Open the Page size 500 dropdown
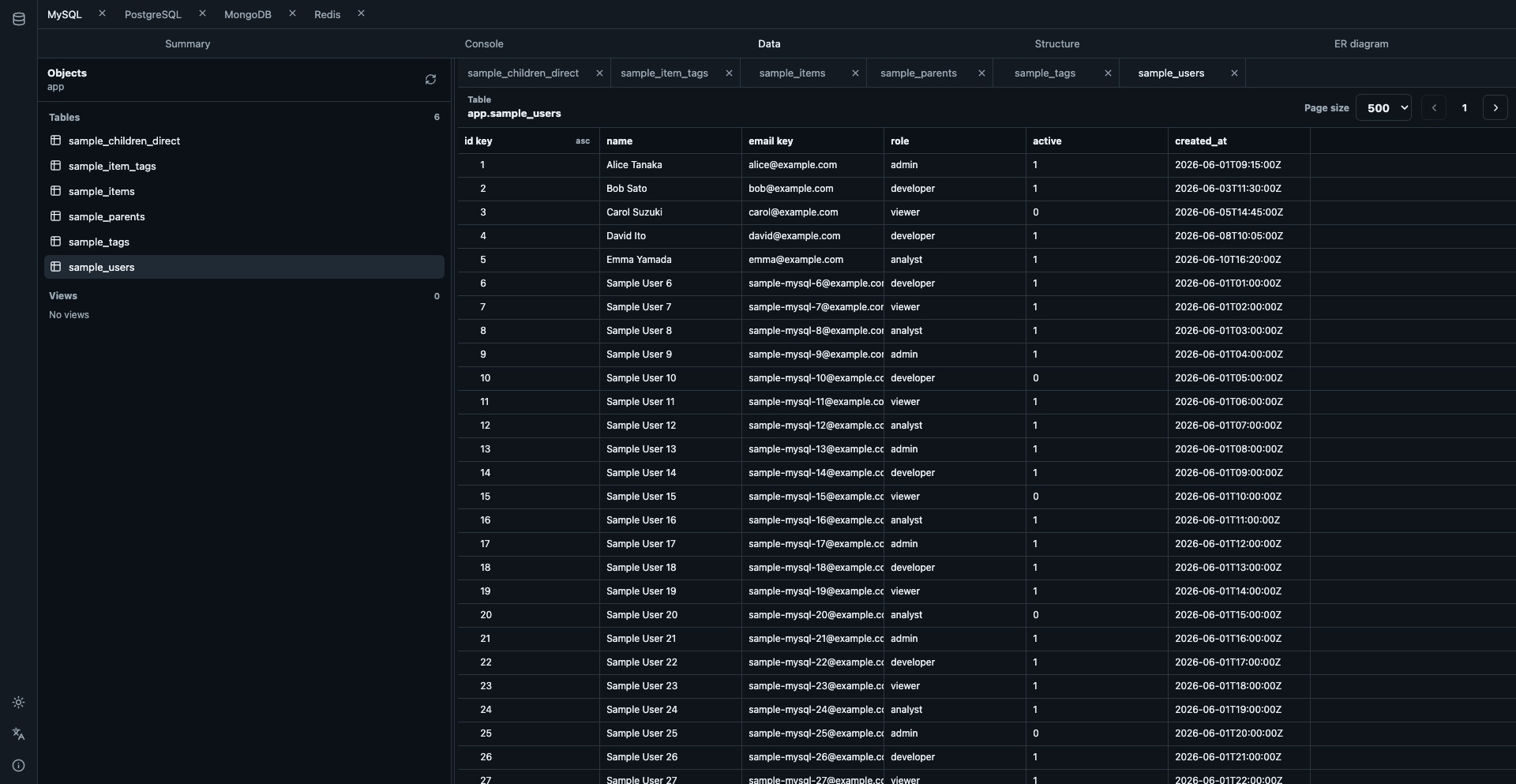1516x784 pixels. click(x=1383, y=108)
